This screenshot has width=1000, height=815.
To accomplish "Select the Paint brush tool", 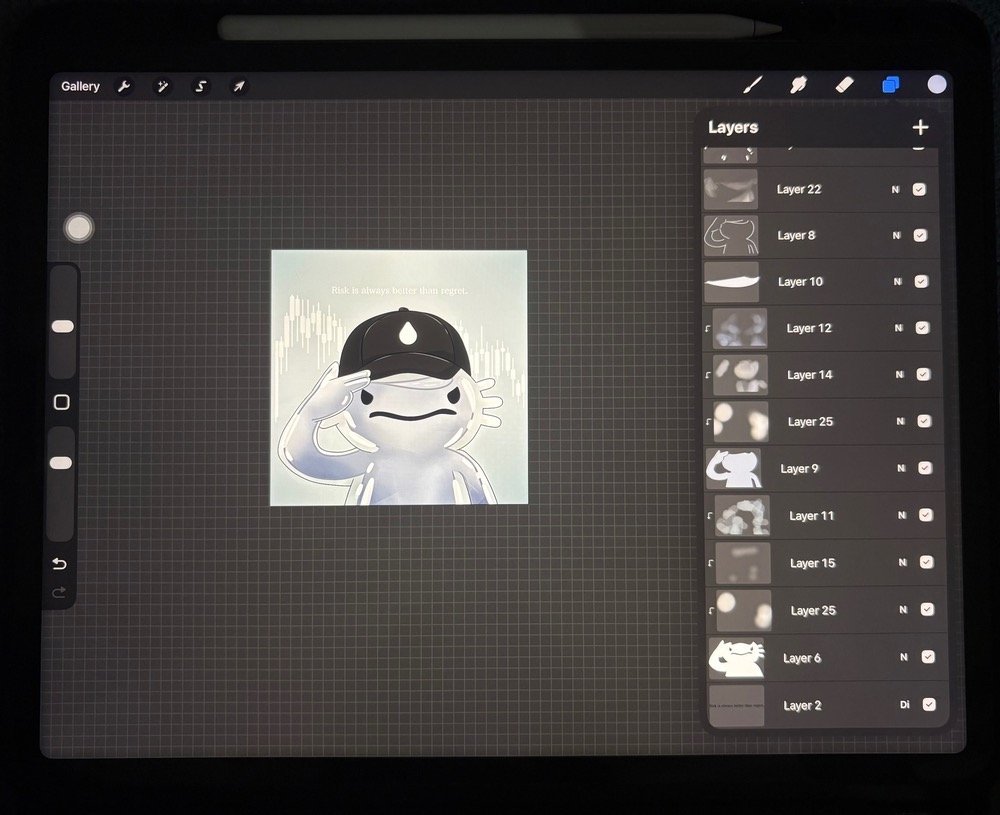I will click(753, 85).
